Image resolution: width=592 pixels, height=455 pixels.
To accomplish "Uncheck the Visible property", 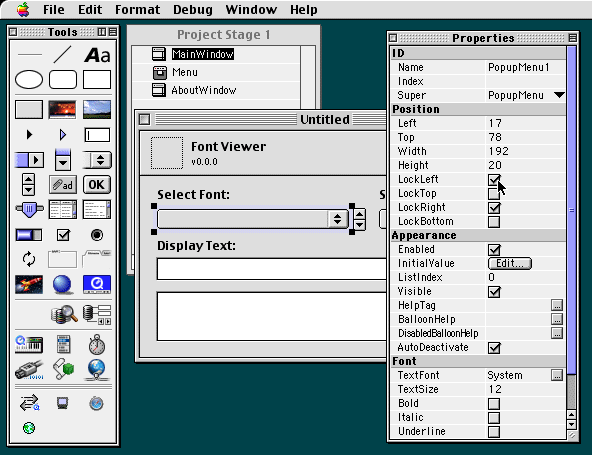I will 494,292.
